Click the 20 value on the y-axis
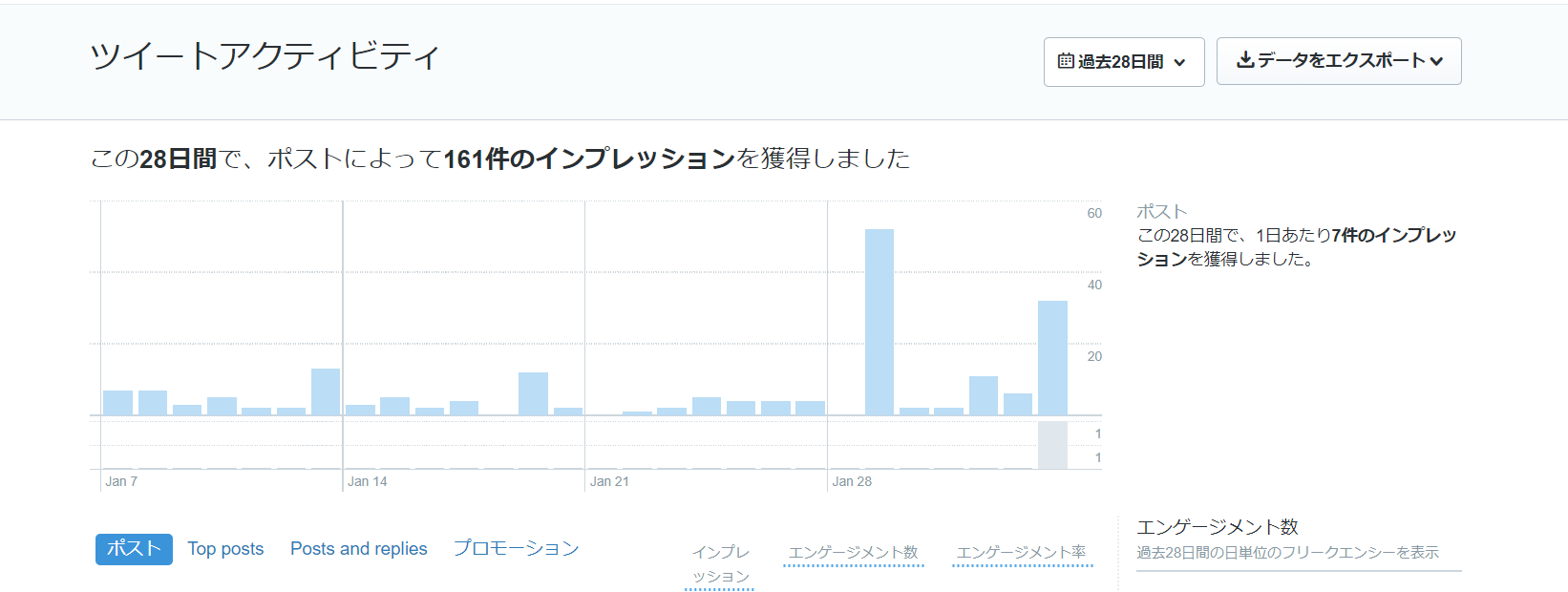 pyautogui.click(x=1094, y=356)
